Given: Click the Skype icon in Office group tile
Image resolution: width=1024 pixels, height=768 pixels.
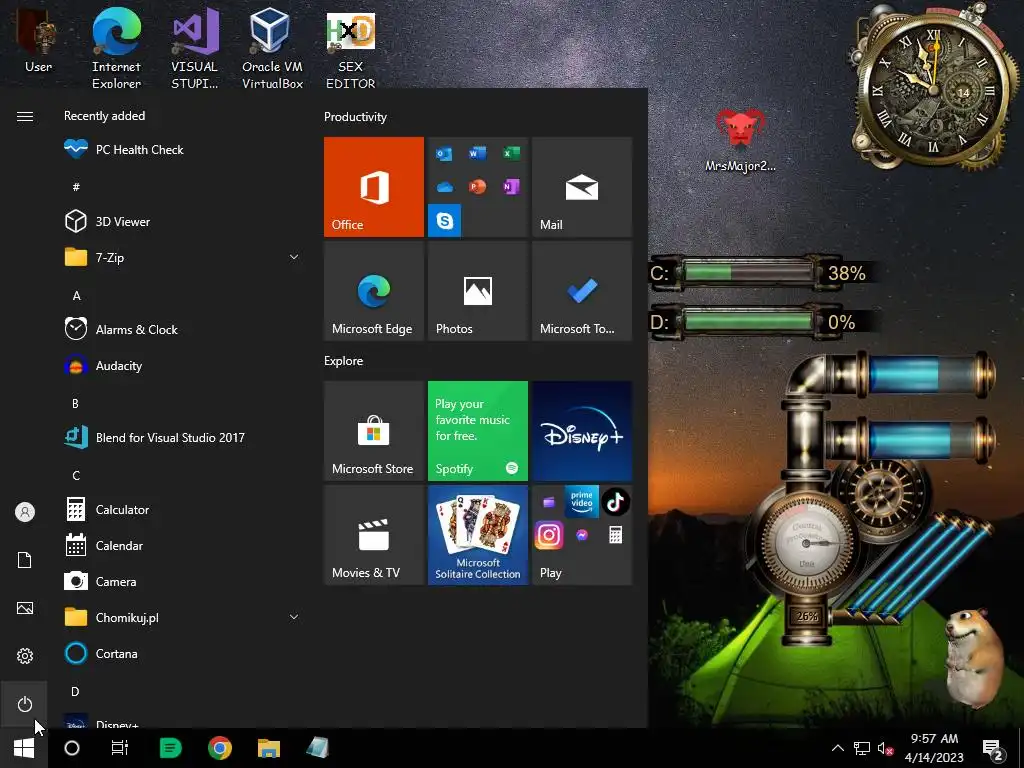Looking at the screenshot, I should click(x=445, y=220).
